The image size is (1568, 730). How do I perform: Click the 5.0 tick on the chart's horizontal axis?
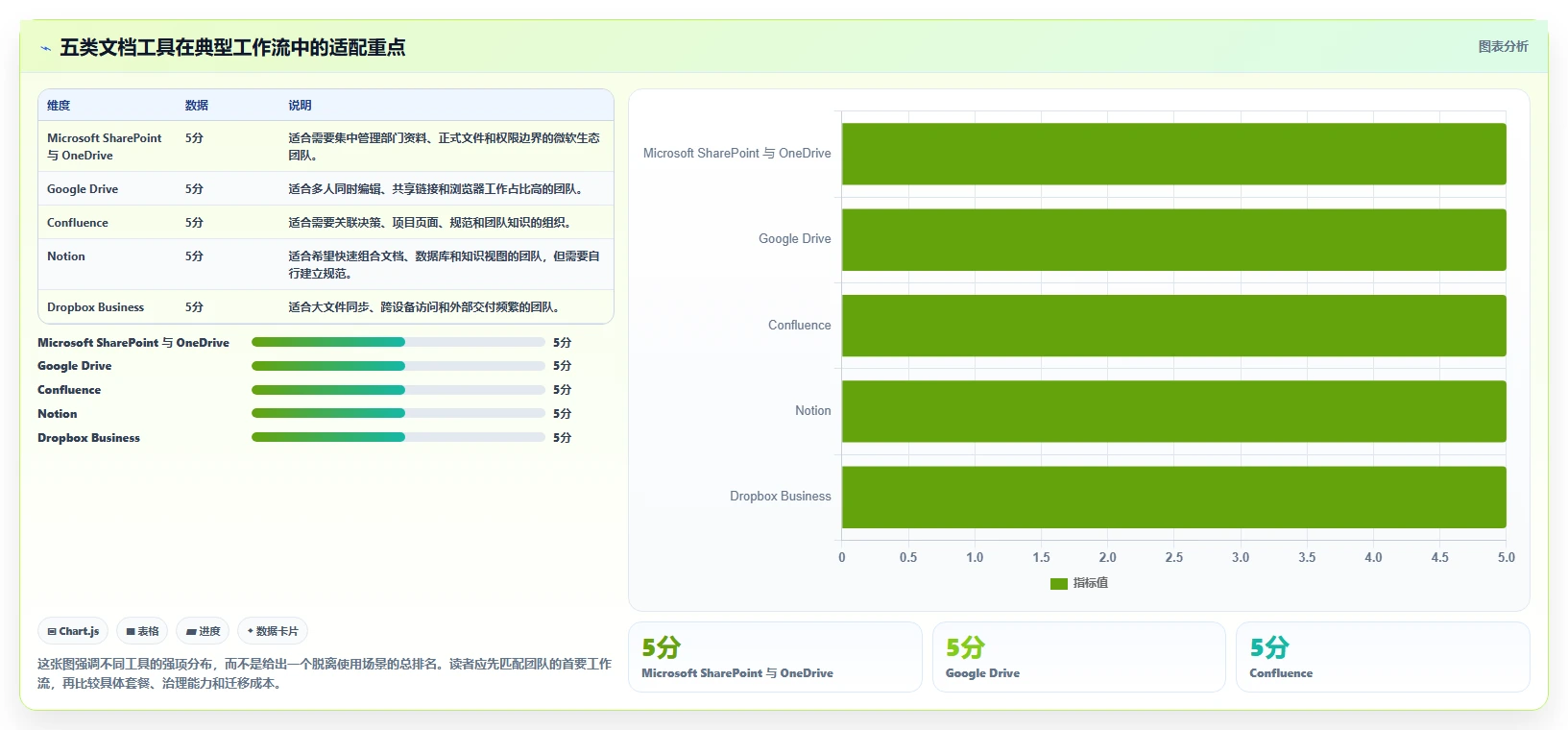[1506, 557]
